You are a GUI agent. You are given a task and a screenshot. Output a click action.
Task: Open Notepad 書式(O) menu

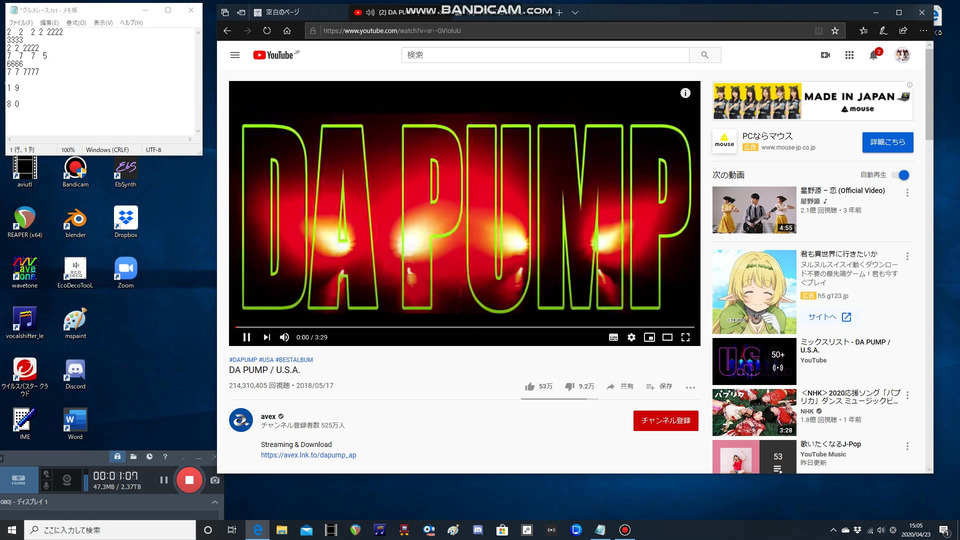coord(76,23)
